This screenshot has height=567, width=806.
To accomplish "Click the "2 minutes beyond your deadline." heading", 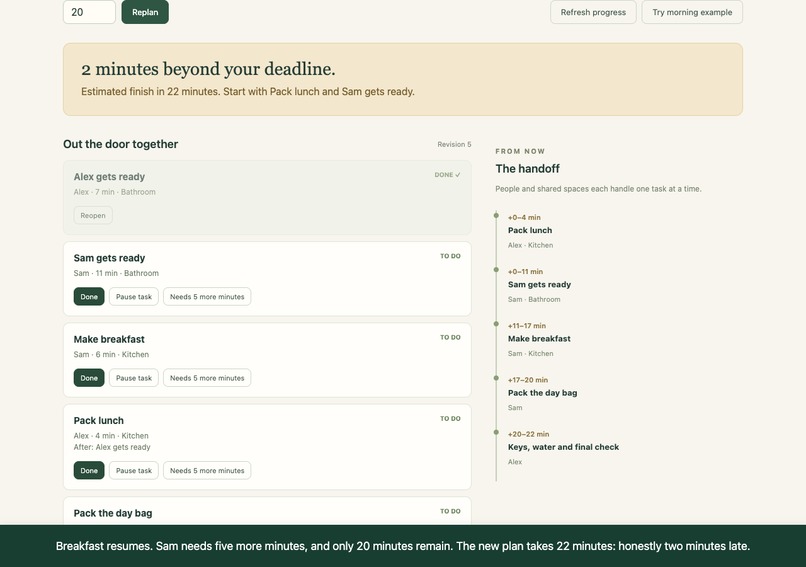I will point(208,69).
